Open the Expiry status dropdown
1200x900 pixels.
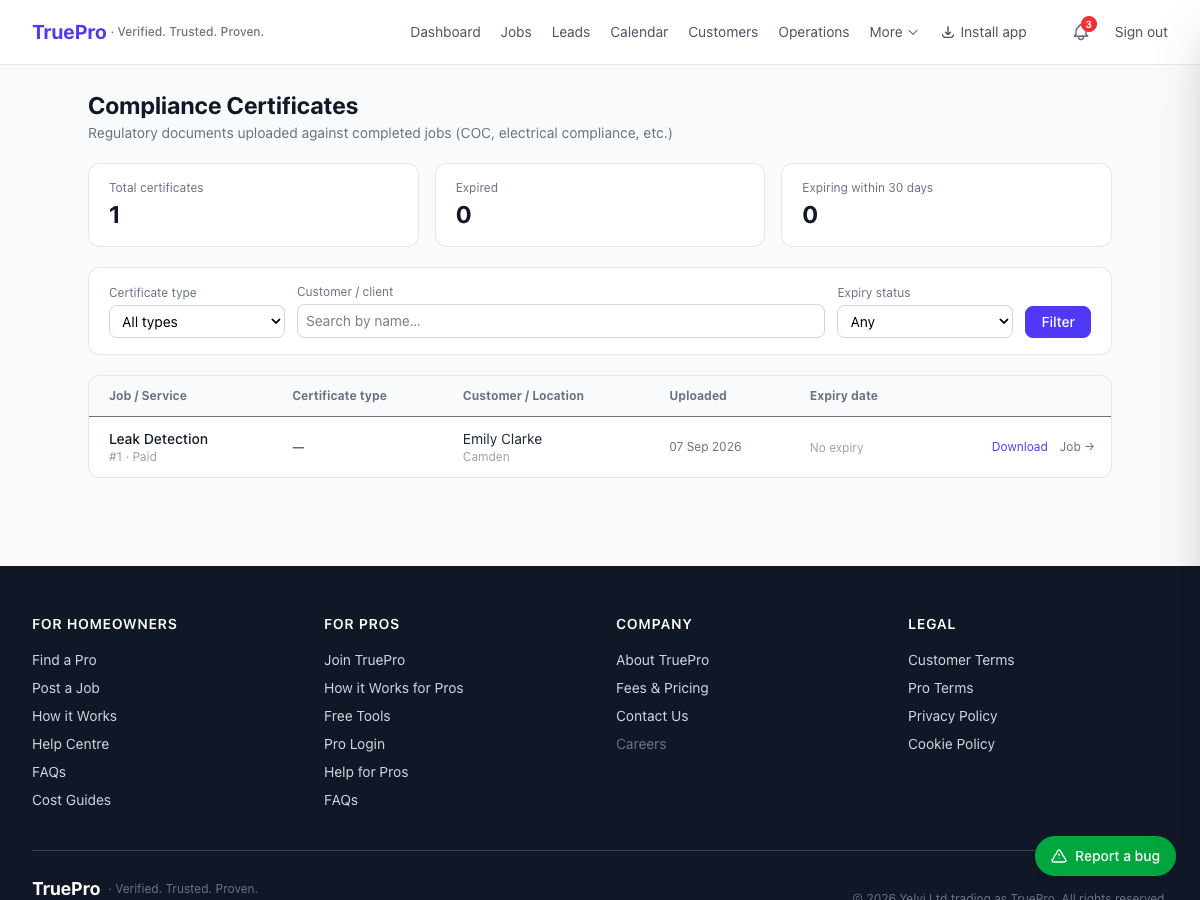click(925, 322)
